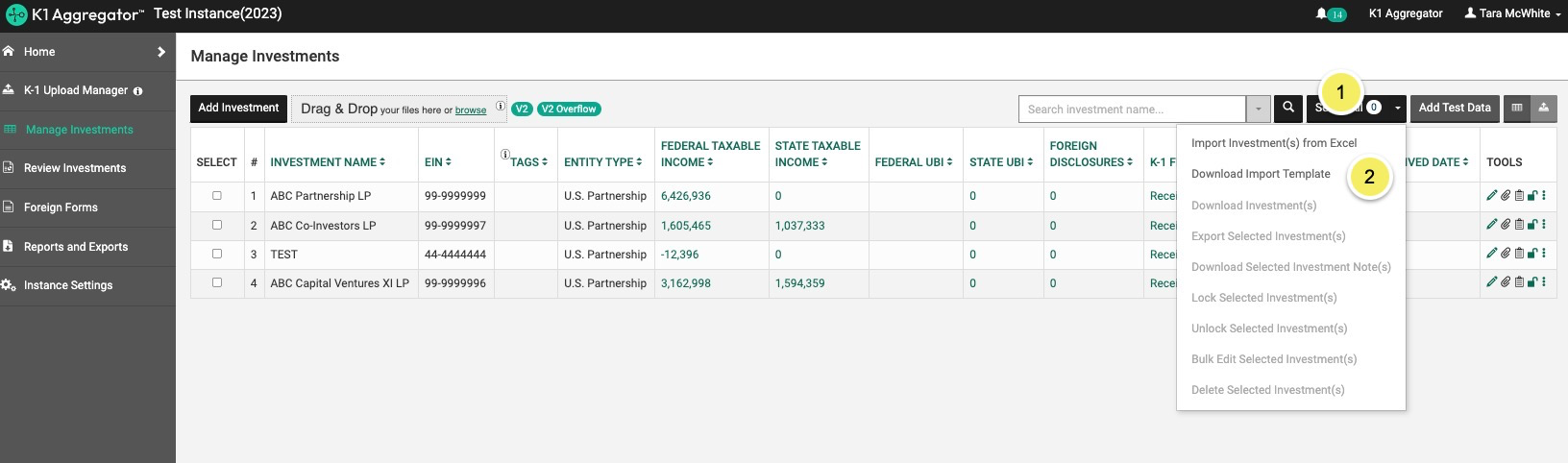Open three-dot more options for ABC Partnership LP

point(1544,196)
